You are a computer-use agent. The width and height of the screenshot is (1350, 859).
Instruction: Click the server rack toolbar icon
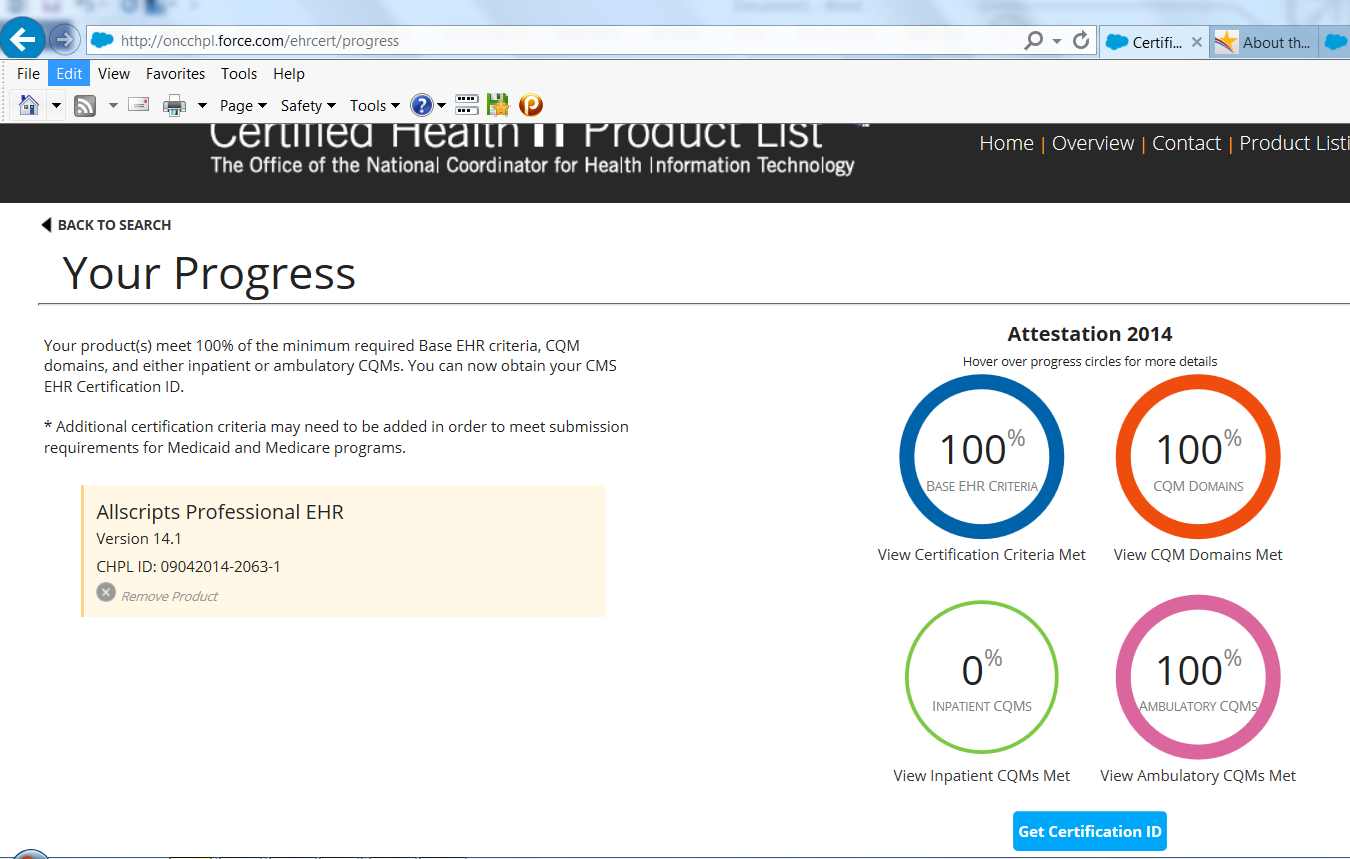click(467, 105)
